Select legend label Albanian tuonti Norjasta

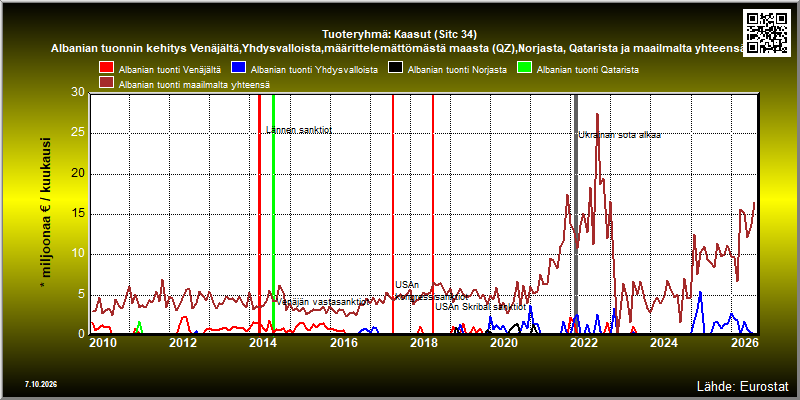coord(457,69)
